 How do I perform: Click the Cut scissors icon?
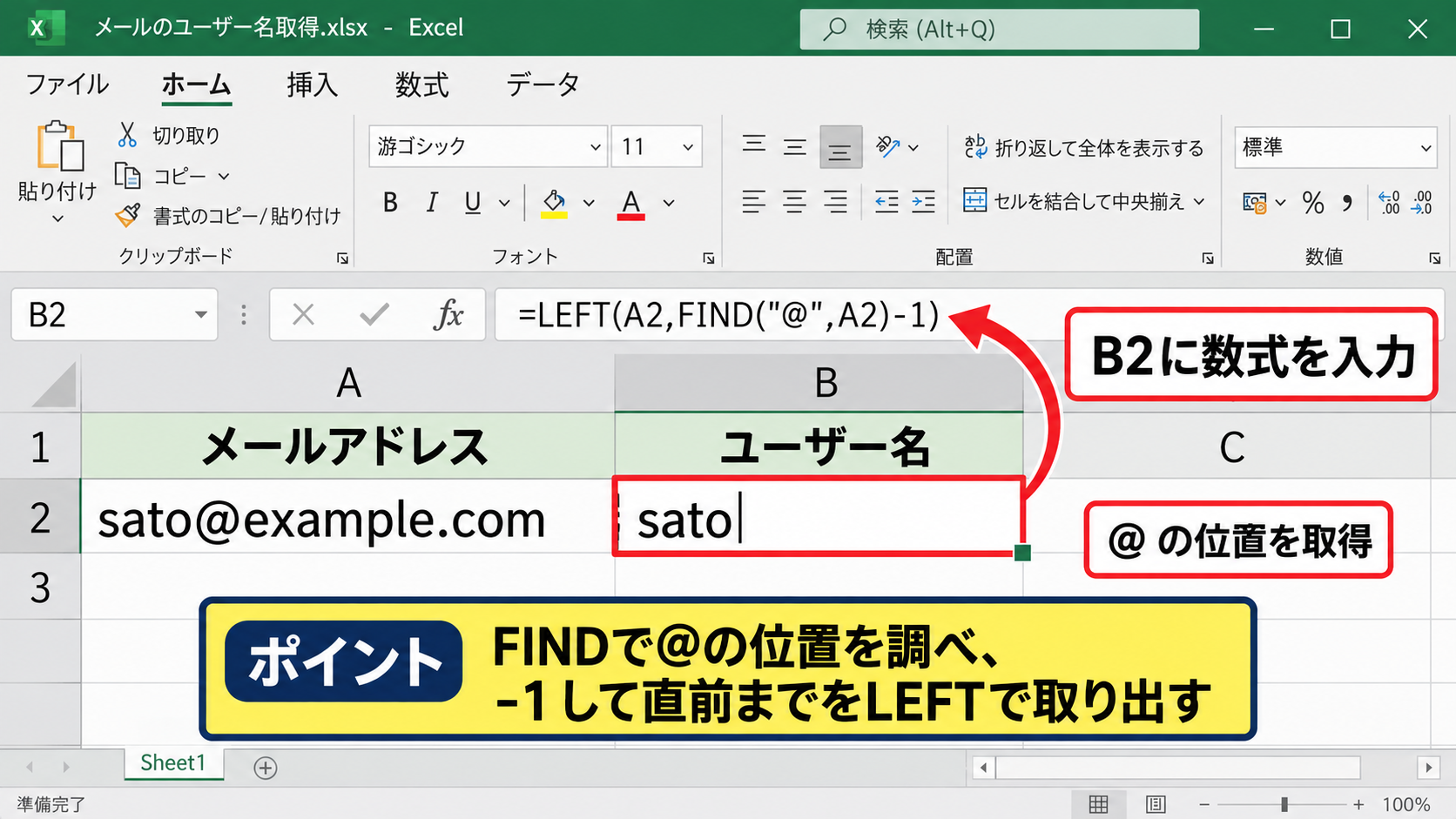[x=127, y=135]
